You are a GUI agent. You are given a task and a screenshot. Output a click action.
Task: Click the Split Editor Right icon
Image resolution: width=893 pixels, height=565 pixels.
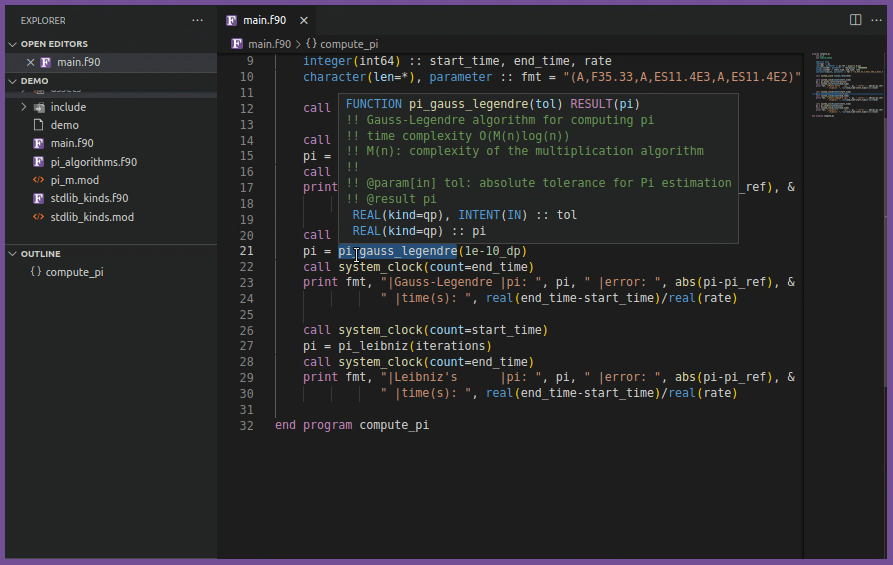[x=855, y=20]
